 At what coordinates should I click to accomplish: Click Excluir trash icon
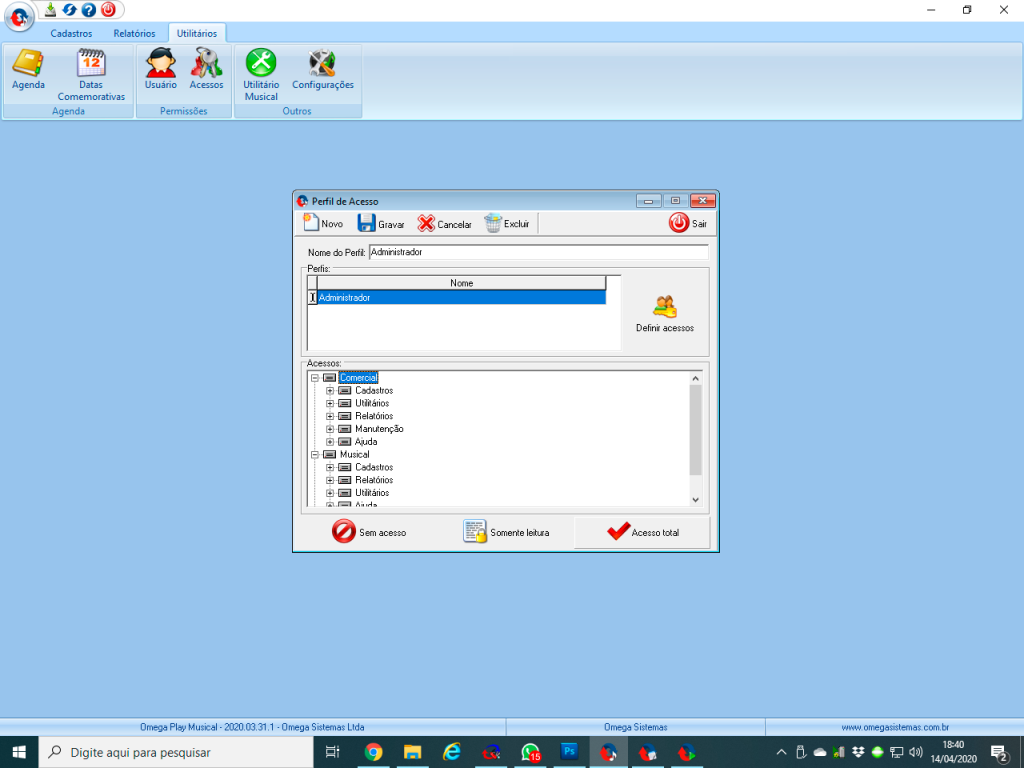pos(507,223)
